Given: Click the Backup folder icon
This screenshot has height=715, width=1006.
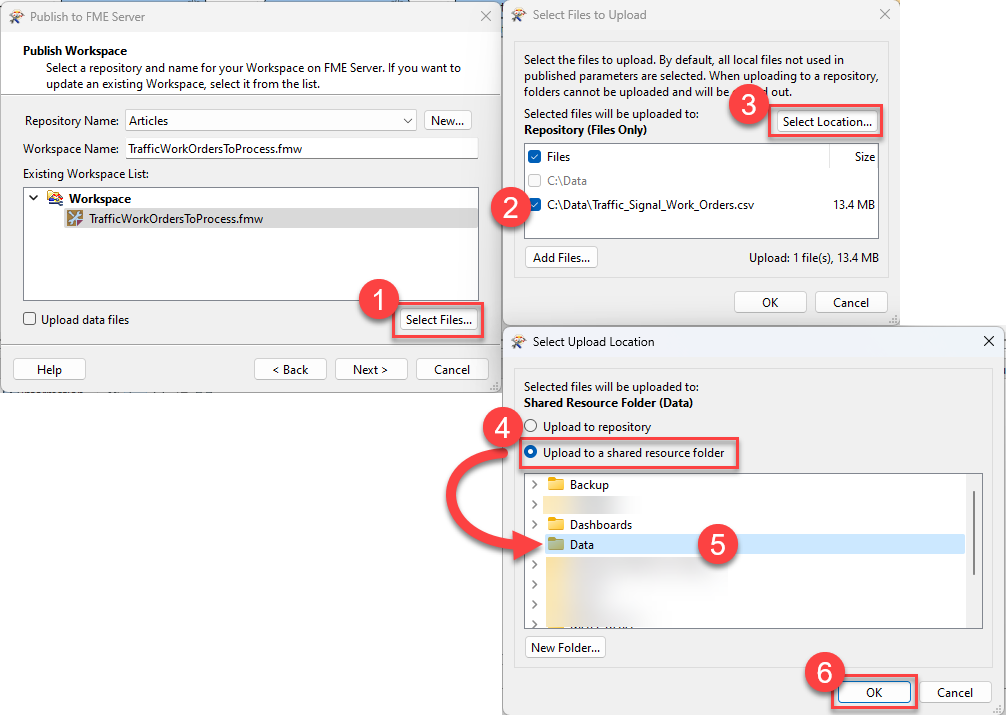Looking at the screenshot, I should click(556, 484).
